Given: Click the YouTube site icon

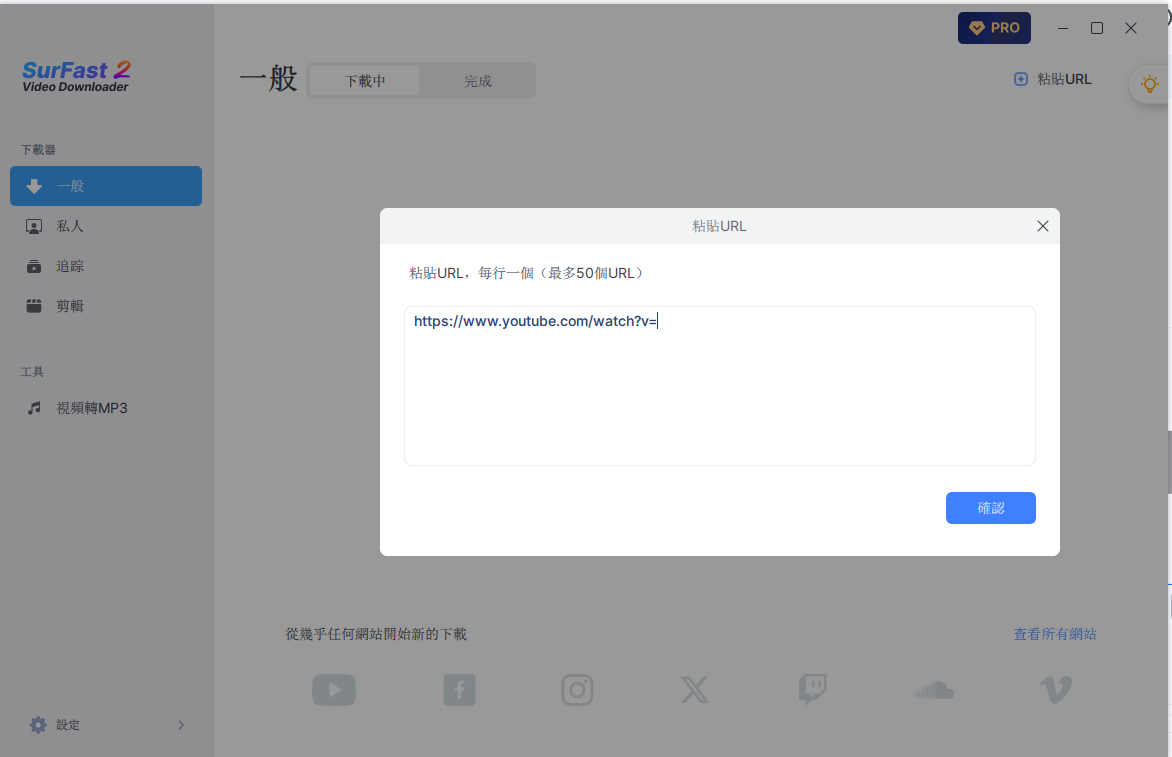Looking at the screenshot, I should 334,690.
